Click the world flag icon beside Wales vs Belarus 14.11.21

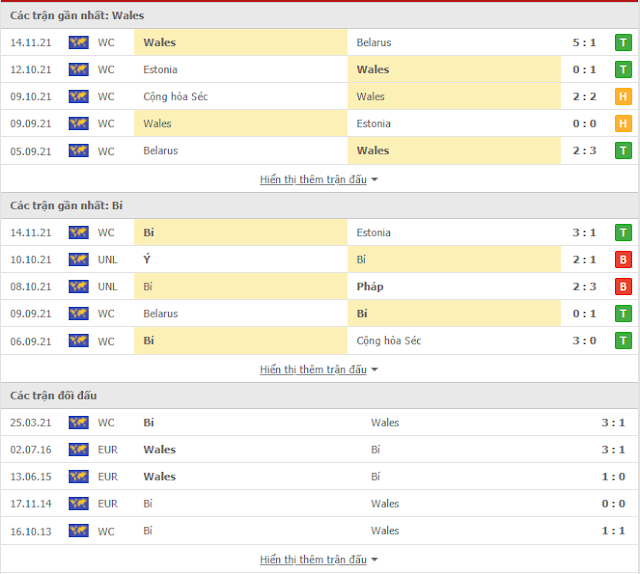[78, 43]
